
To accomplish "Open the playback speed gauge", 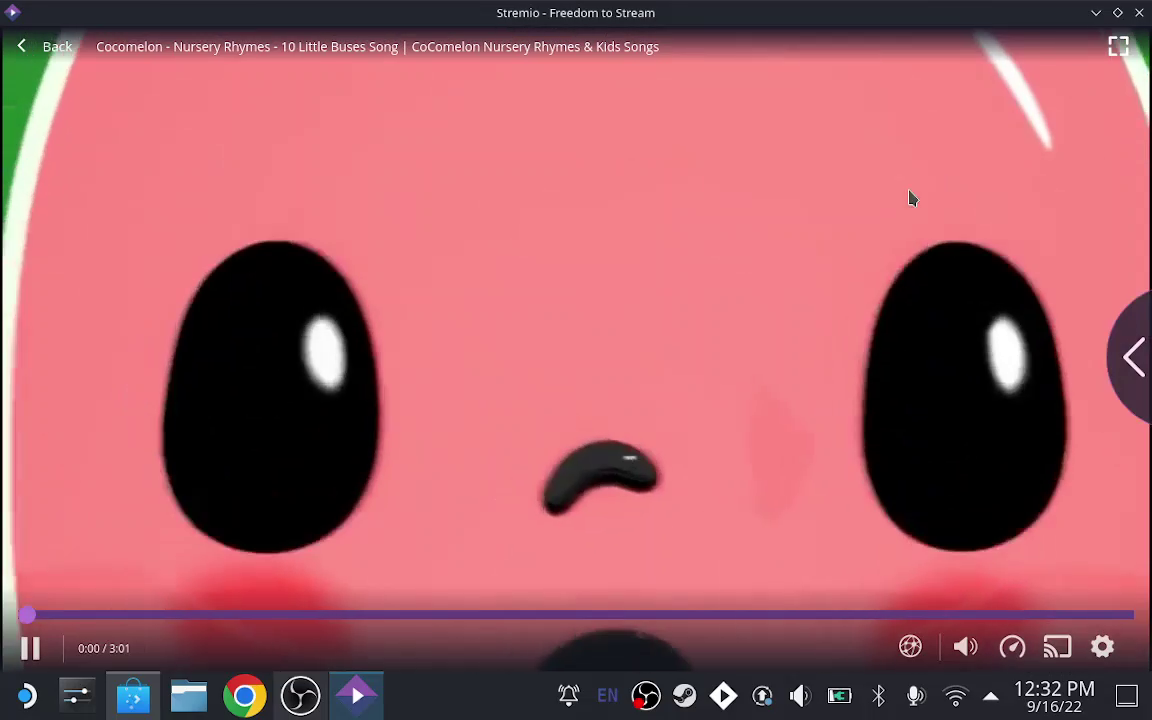I will 1012,647.
